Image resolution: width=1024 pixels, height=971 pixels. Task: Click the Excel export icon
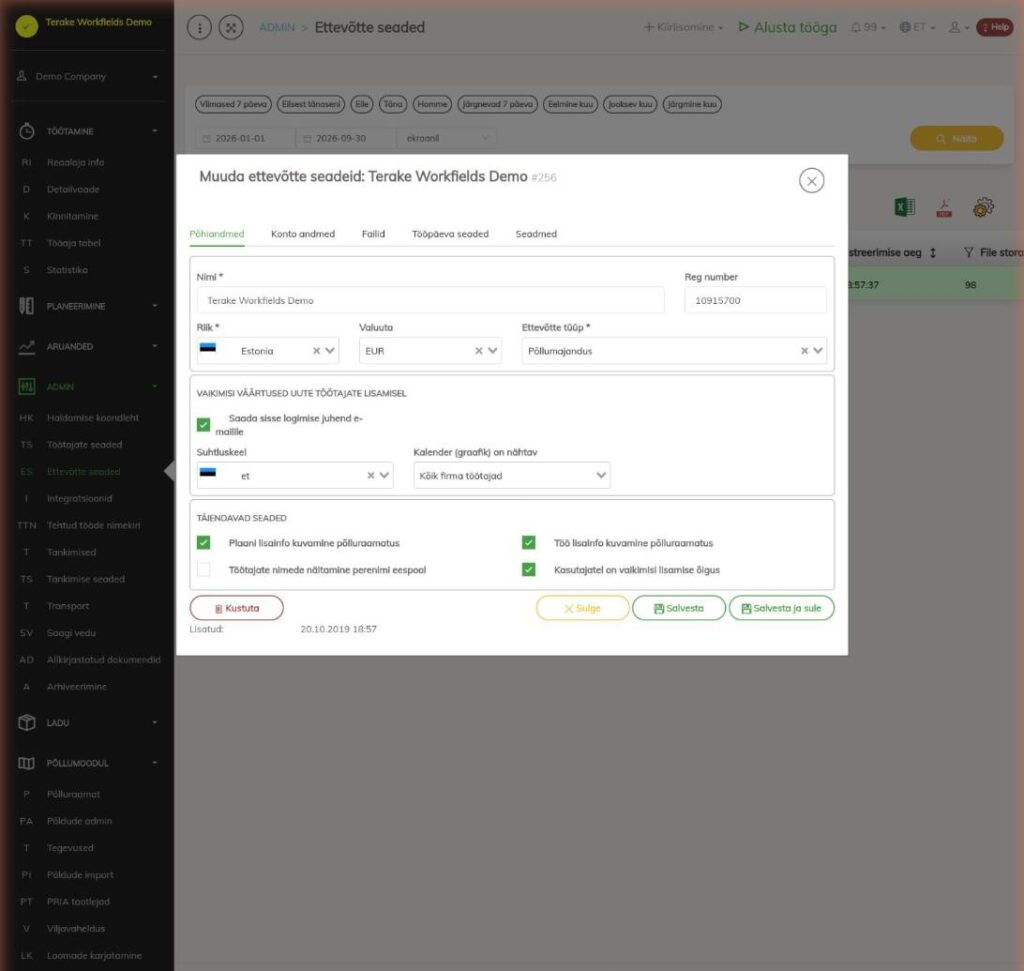[x=904, y=208]
